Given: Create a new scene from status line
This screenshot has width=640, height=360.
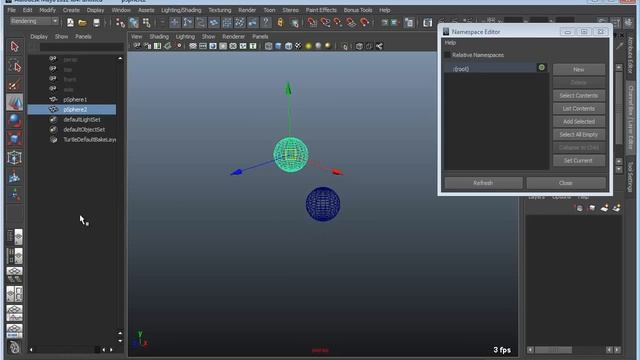Looking at the screenshot, I should click(x=70, y=22).
